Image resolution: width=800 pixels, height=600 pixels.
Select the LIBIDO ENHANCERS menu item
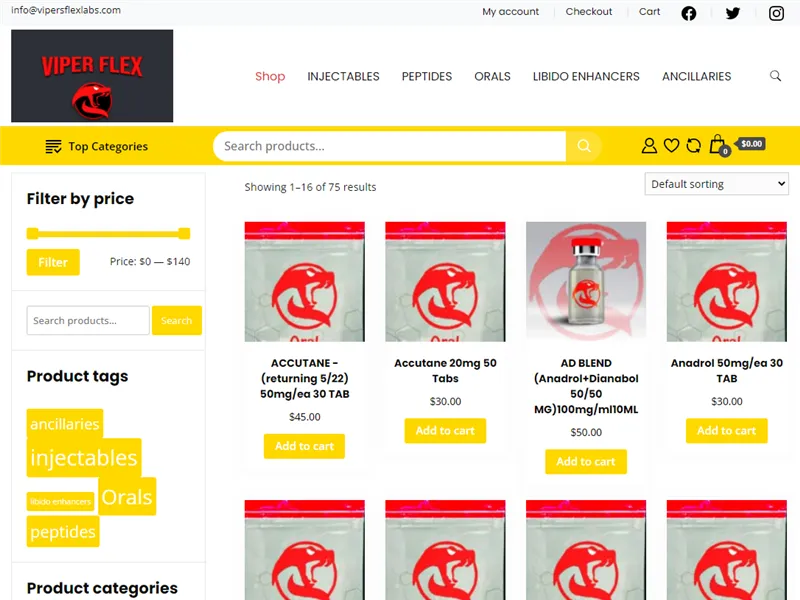[x=586, y=77]
